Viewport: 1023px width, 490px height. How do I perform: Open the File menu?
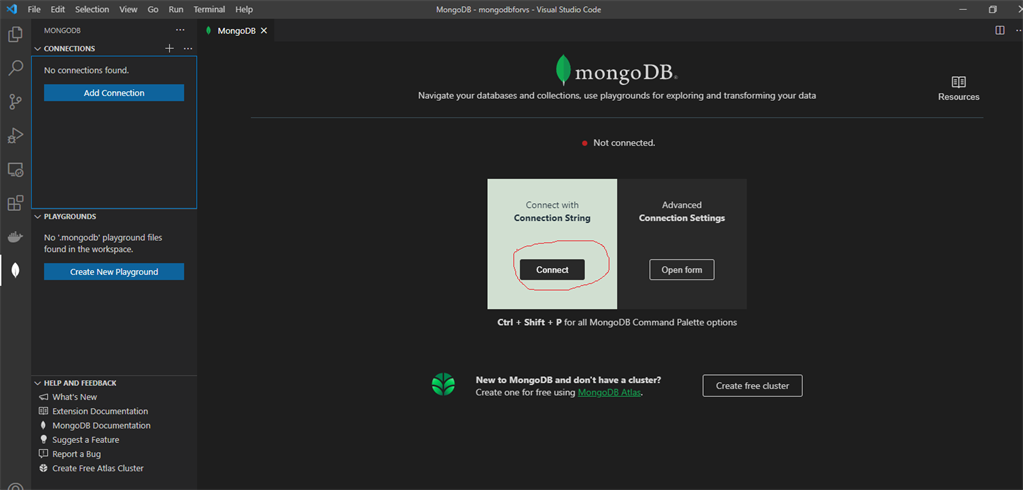(34, 10)
